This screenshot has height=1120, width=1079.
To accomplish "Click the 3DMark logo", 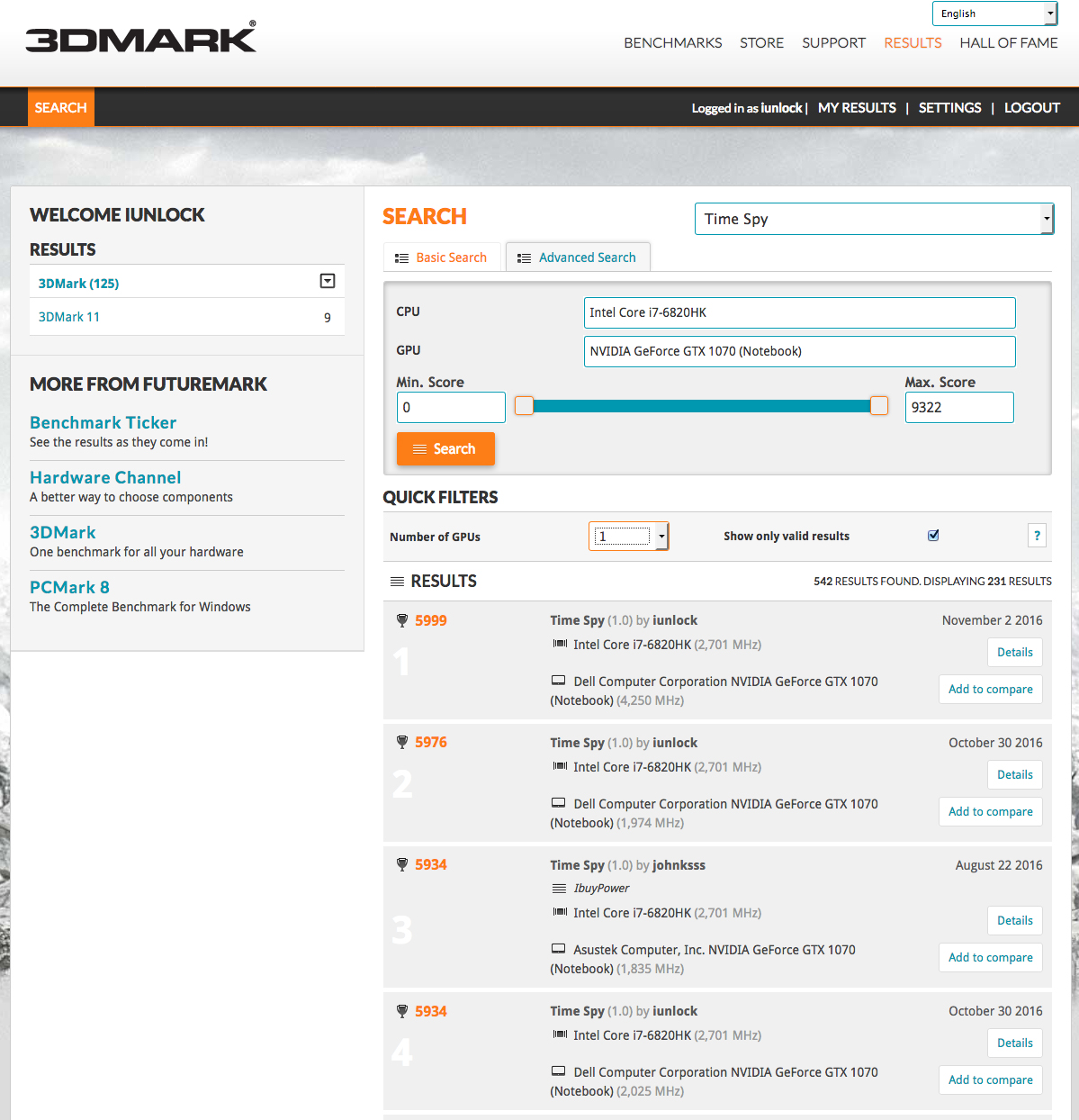I will pyautogui.click(x=141, y=37).
